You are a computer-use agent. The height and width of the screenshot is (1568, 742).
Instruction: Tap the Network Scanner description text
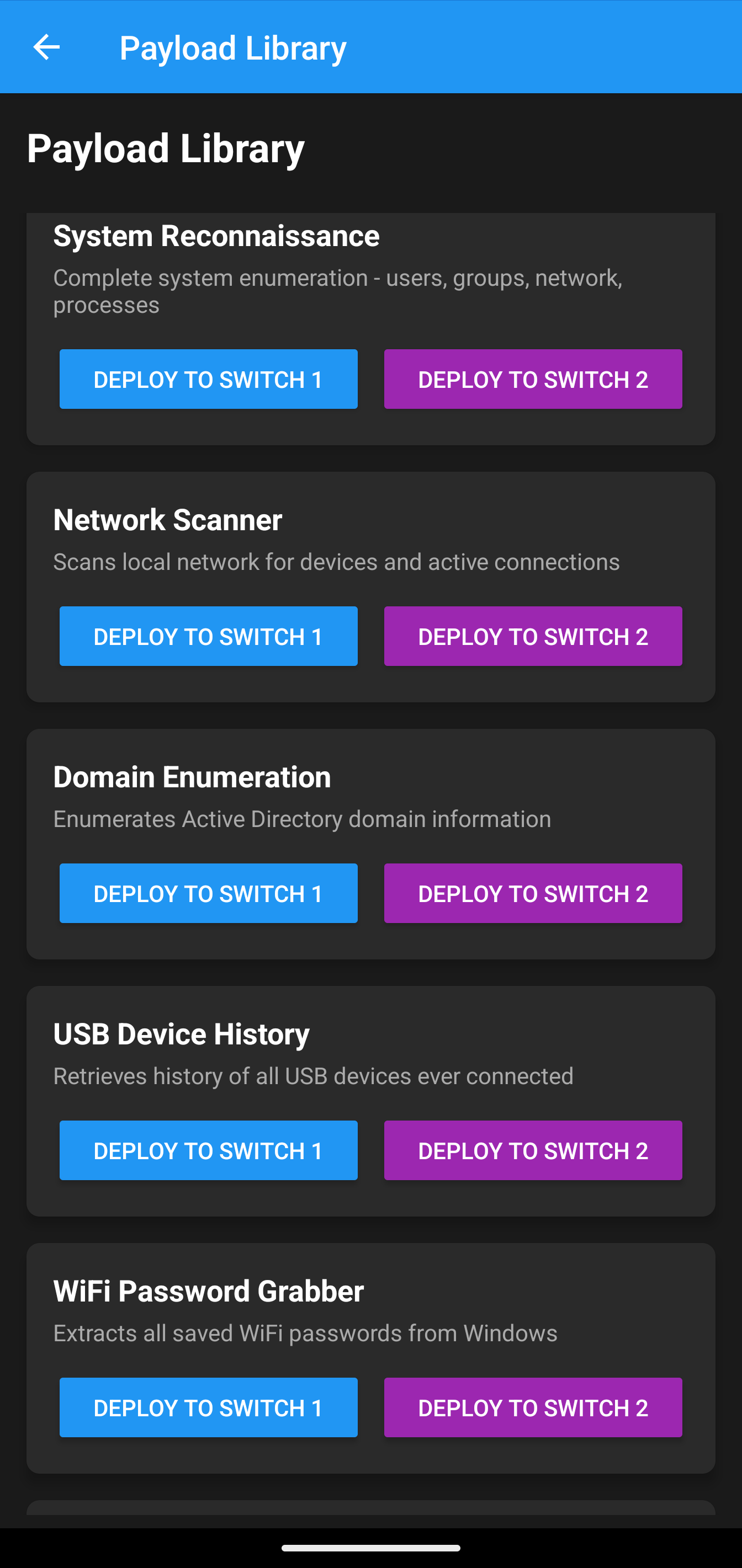click(336, 562)
